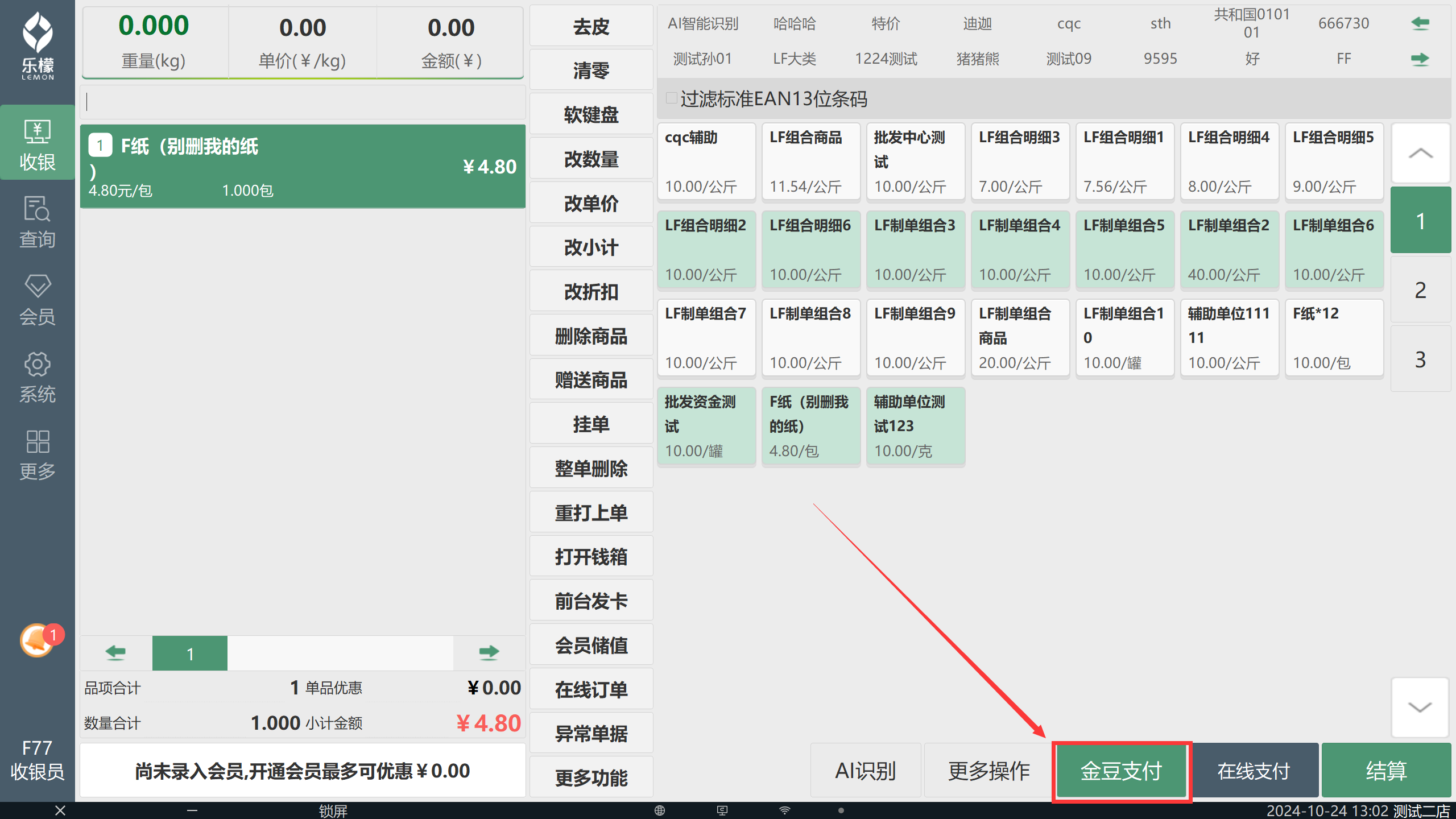Image resolution: width=1456 pixels, height=819 pixels.
Task: Click 异常单据 abnormal receipts
Action: (591, 733)
